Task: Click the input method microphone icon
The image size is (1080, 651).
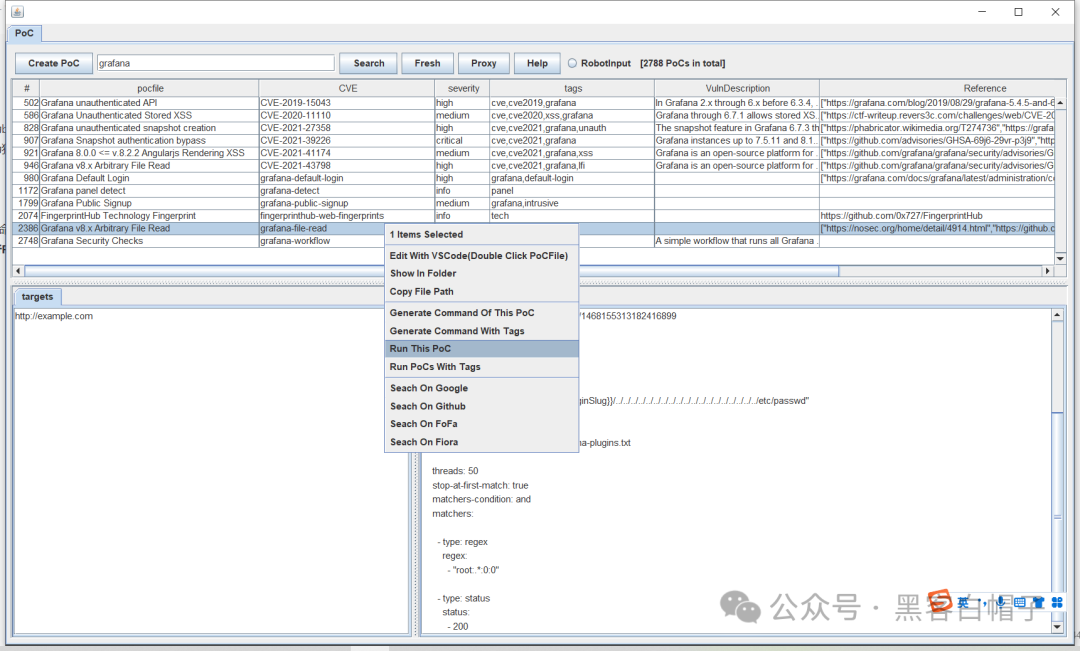Action: (x=1001, y=601)
